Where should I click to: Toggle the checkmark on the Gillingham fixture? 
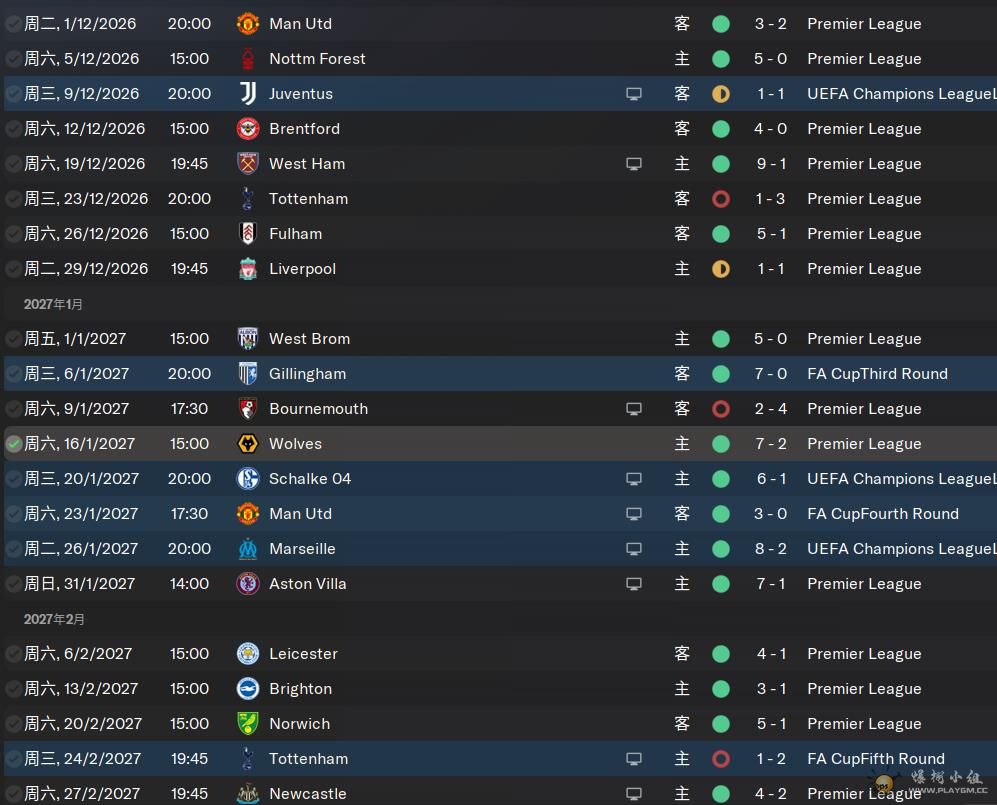click(x=14, y=374)
